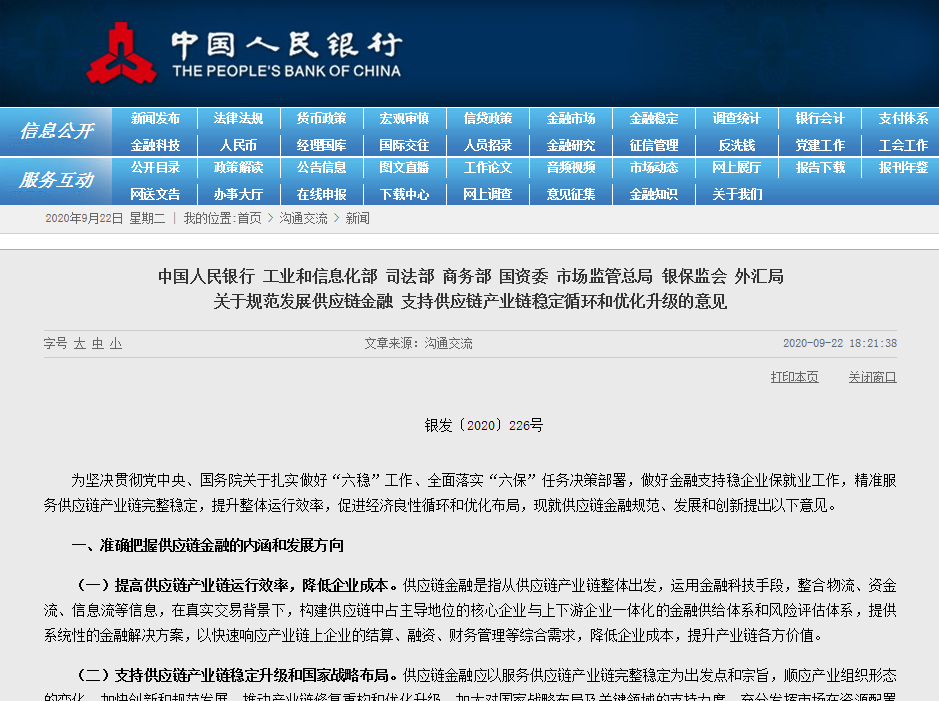Go to 音频视频 page
The image size is (939, 701).
571,168
